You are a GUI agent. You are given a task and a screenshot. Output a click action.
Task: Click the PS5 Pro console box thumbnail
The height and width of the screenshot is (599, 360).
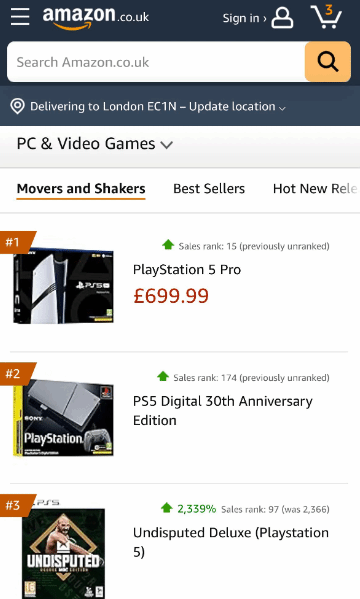[x=63, y=285]
